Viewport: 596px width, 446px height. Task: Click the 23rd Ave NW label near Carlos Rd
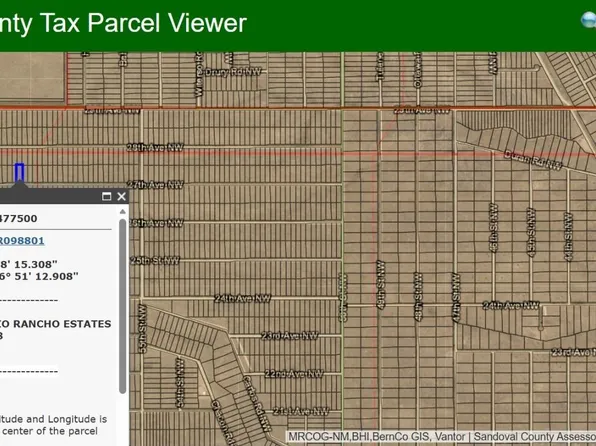(290, 336)
